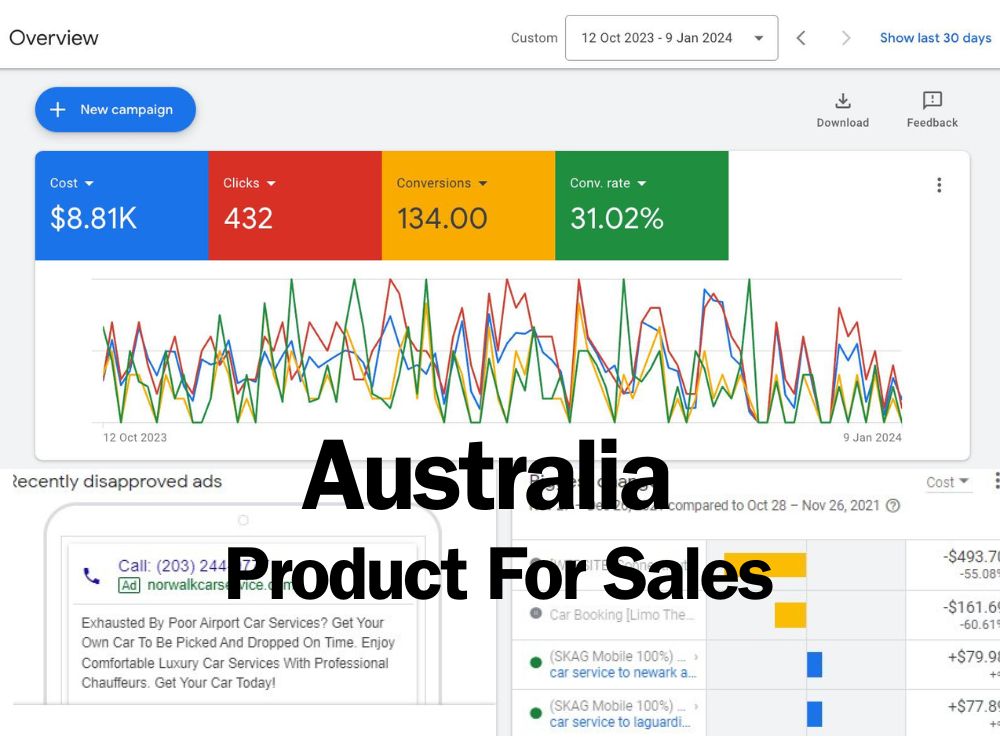Viewport: 1000px width, 750px height.
Task: Select the orange Conversions scorecard
Action: point(469,205)
